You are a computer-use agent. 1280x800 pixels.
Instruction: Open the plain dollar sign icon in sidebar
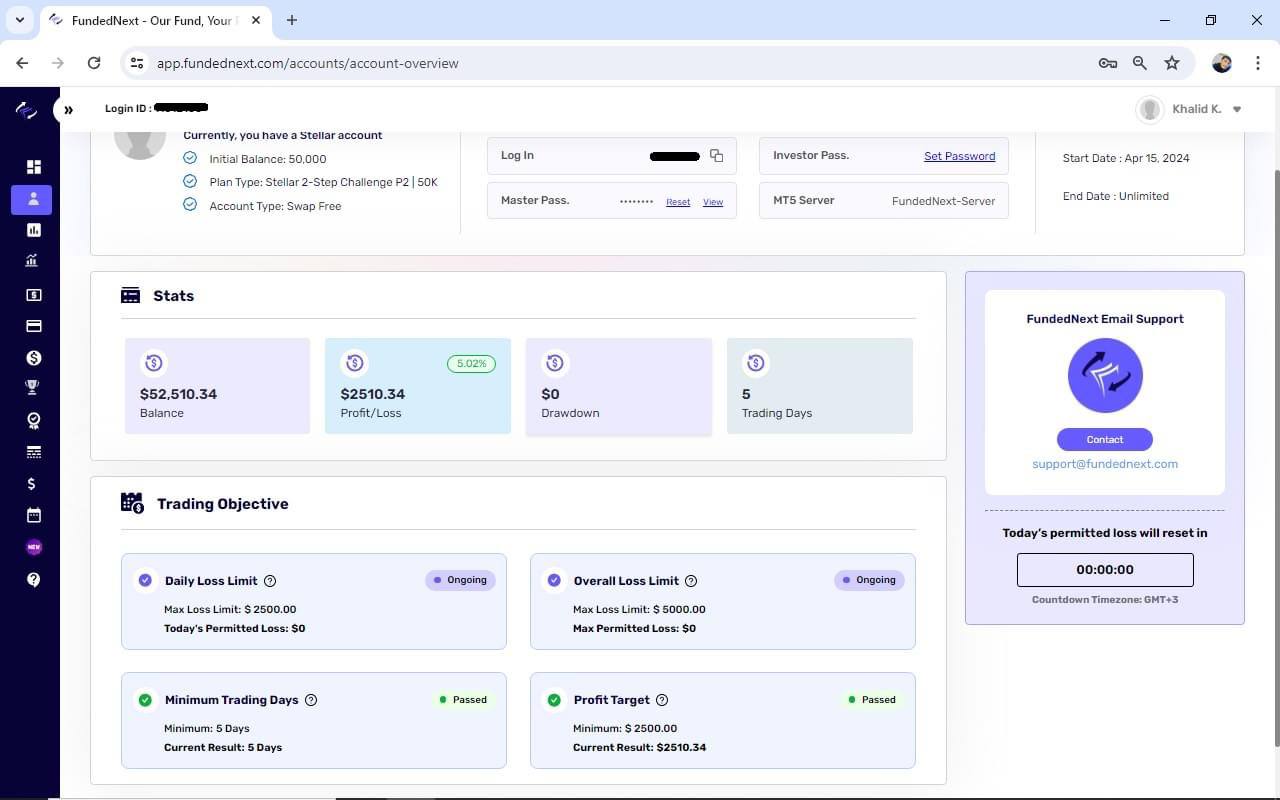33,484
